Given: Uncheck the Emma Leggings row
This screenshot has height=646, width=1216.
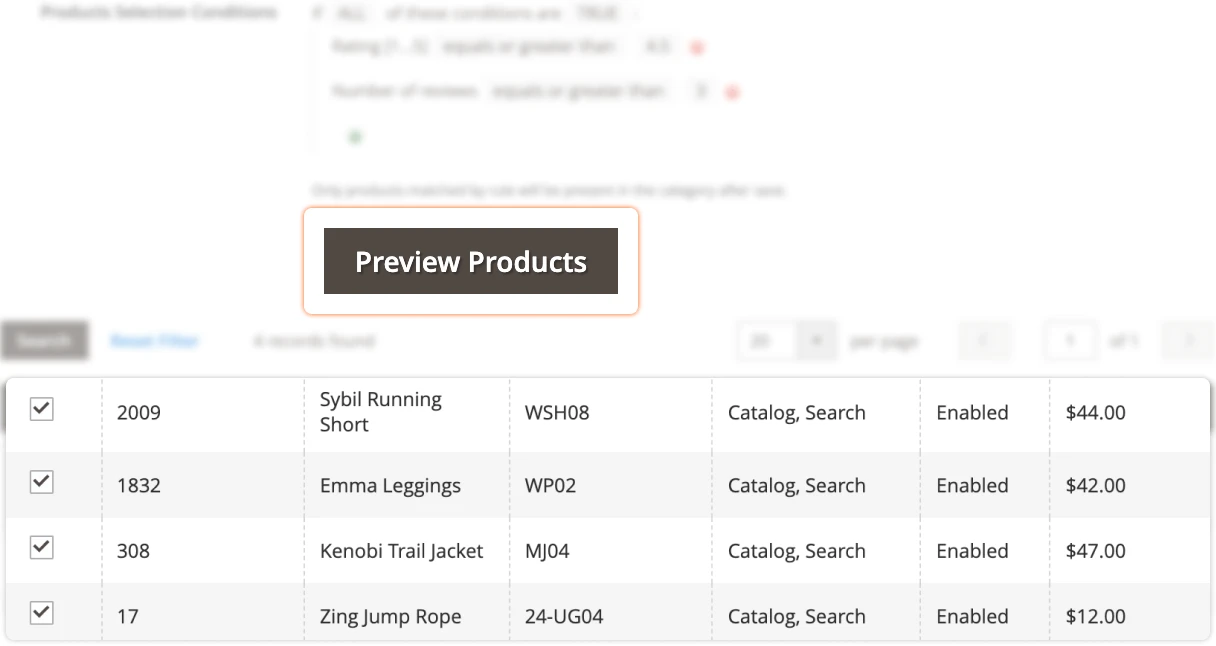Looking at the screenshot, I should click(41, 484).
